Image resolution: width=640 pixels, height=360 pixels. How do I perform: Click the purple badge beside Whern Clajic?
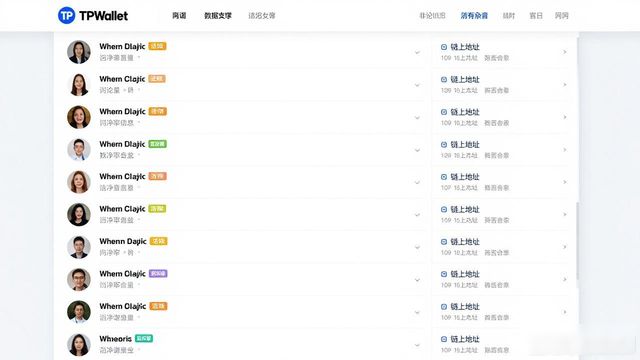[158, 273]
